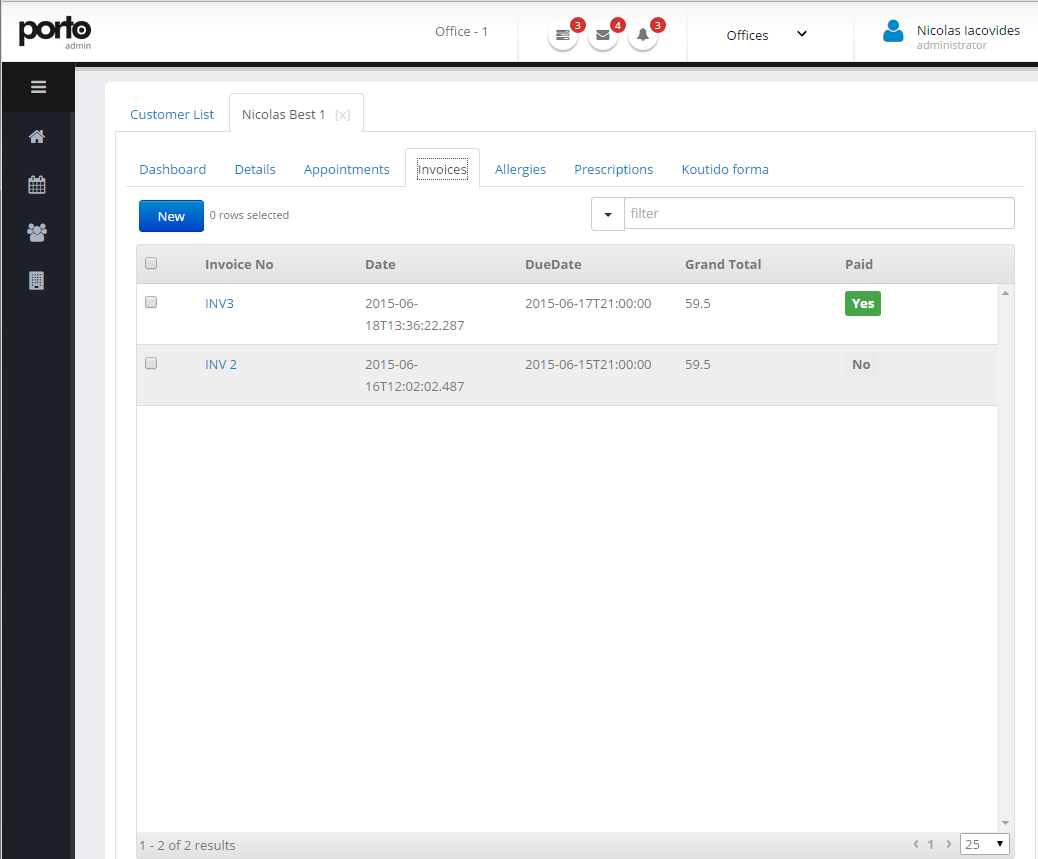Image resolution: width=1038 pixels, height=859 pixels.
Task: Click the 0 rows selected text
Action: [x=249, y=215]
